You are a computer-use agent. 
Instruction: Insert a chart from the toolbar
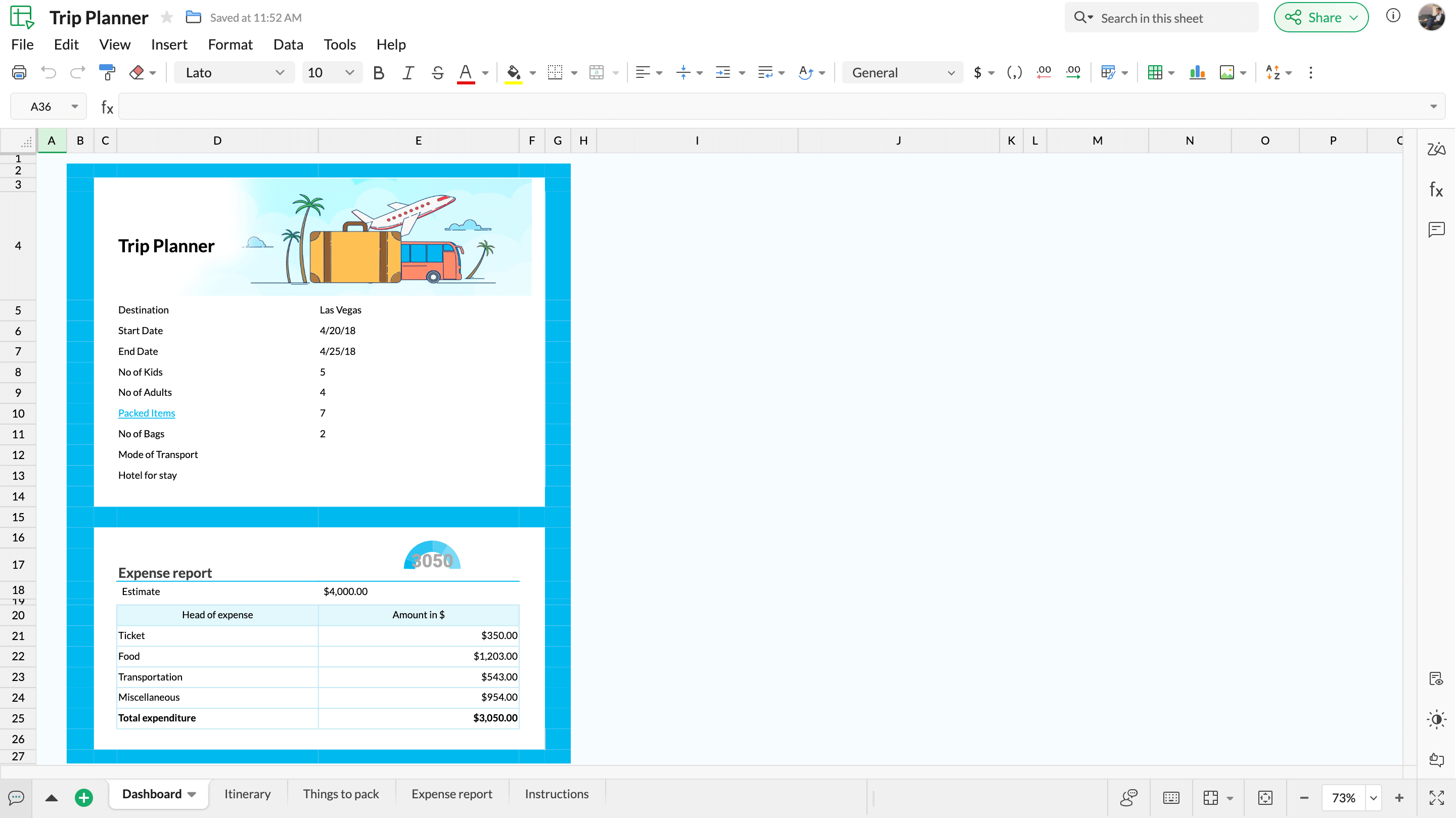1198,72
